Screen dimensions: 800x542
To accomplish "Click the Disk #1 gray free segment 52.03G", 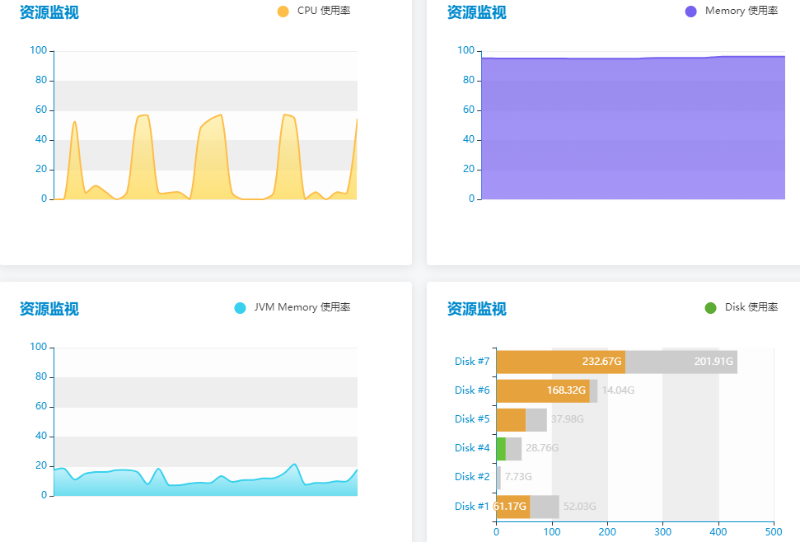I will (544, 507).
